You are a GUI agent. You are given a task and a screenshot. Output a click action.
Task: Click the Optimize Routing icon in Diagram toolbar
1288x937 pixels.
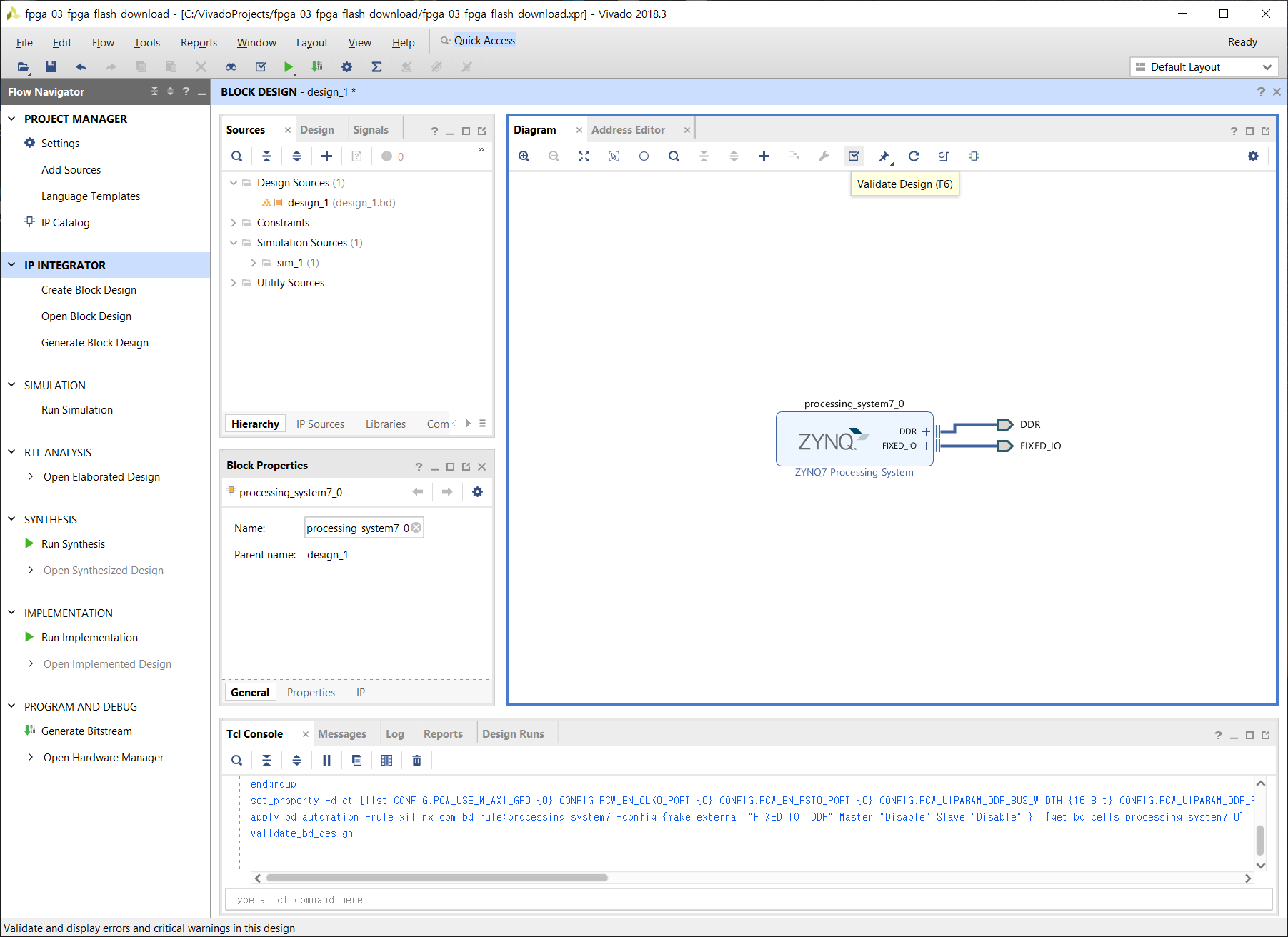[x=944, y=156]
